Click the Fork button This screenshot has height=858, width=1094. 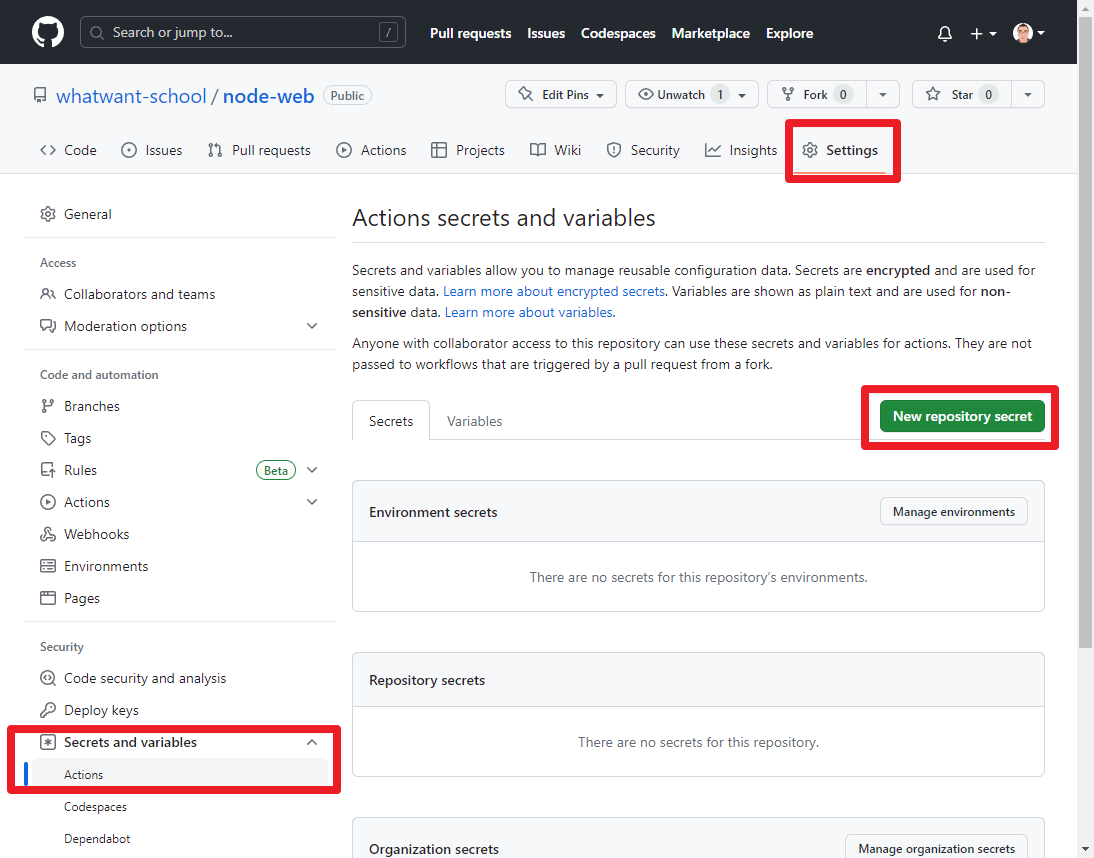(816, 94)
